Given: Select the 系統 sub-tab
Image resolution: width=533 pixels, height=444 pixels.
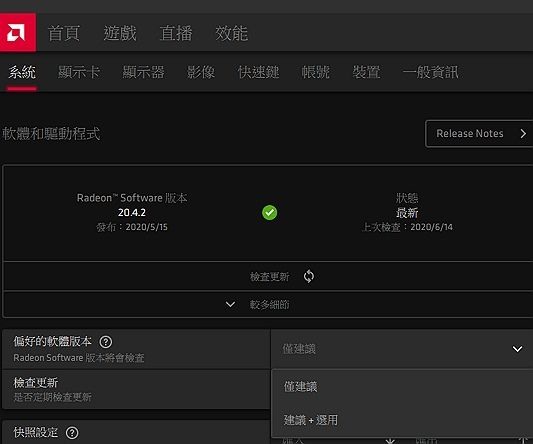Looking at the screenshot, I should point(22,72).
